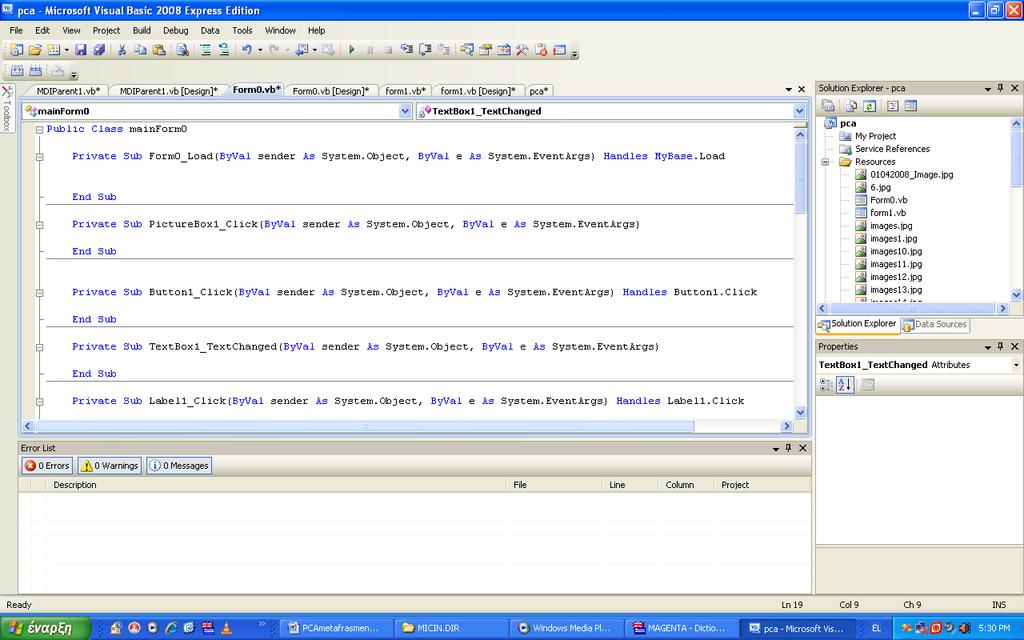Click Show All Files icon in Solution Explorer

point(851,106)
